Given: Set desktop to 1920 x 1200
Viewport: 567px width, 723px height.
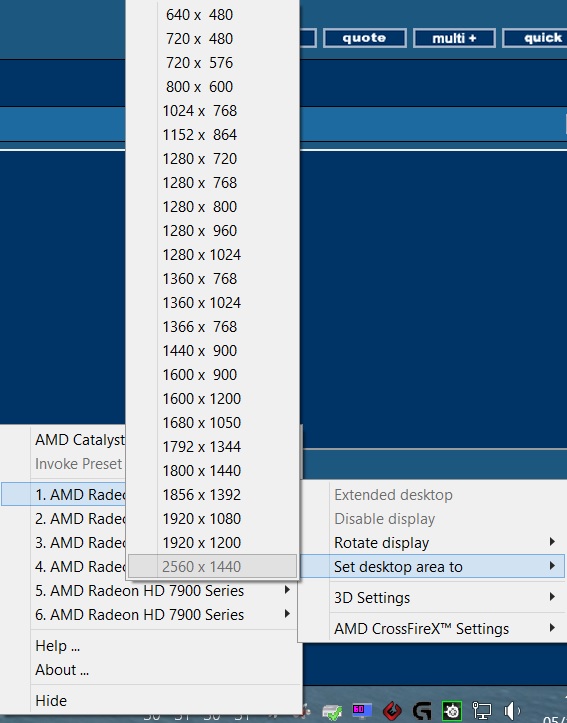Looking at the screenshot, I should [213, 542].
